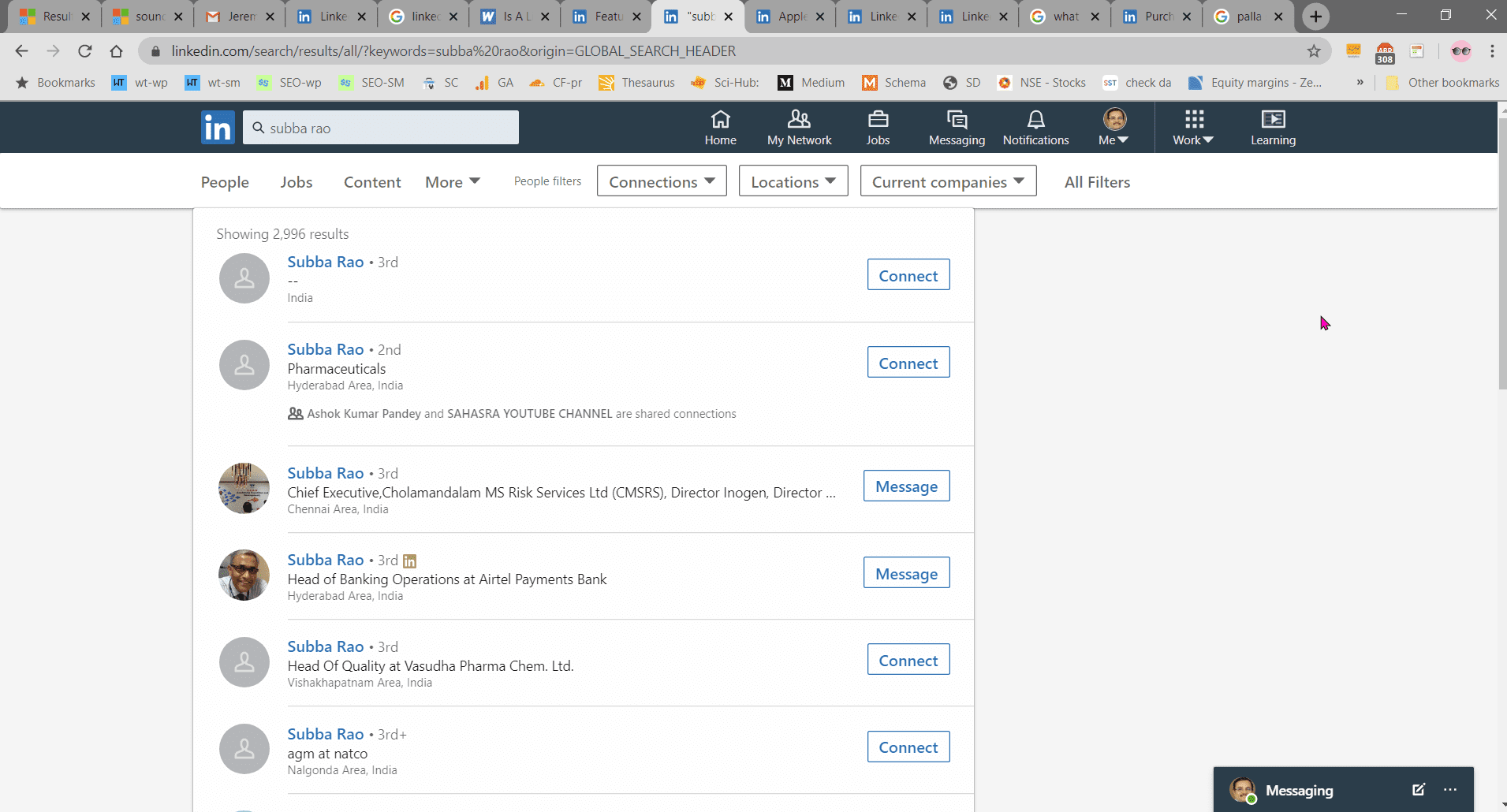
Task: Open Messaging panel options ellipsis
Action: (1450, 789)
